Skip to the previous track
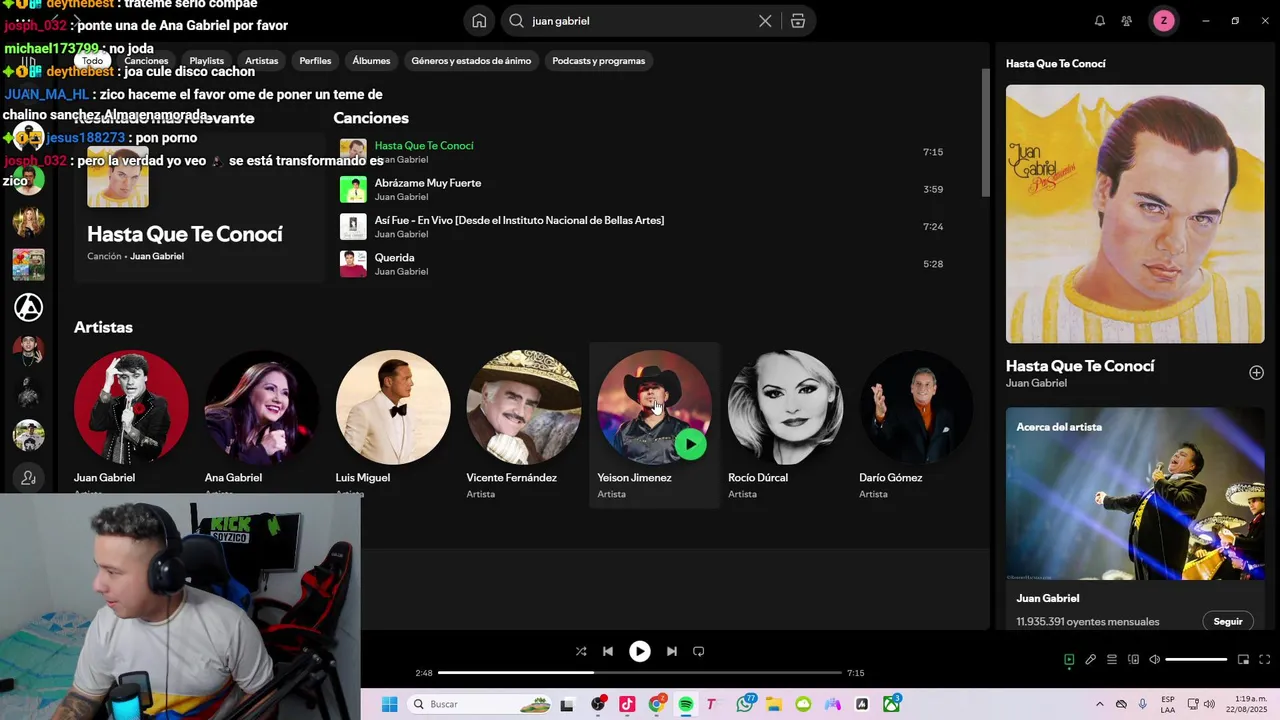Image resolution: width=1280 pixels, height=720 pixels. (608, 651)
